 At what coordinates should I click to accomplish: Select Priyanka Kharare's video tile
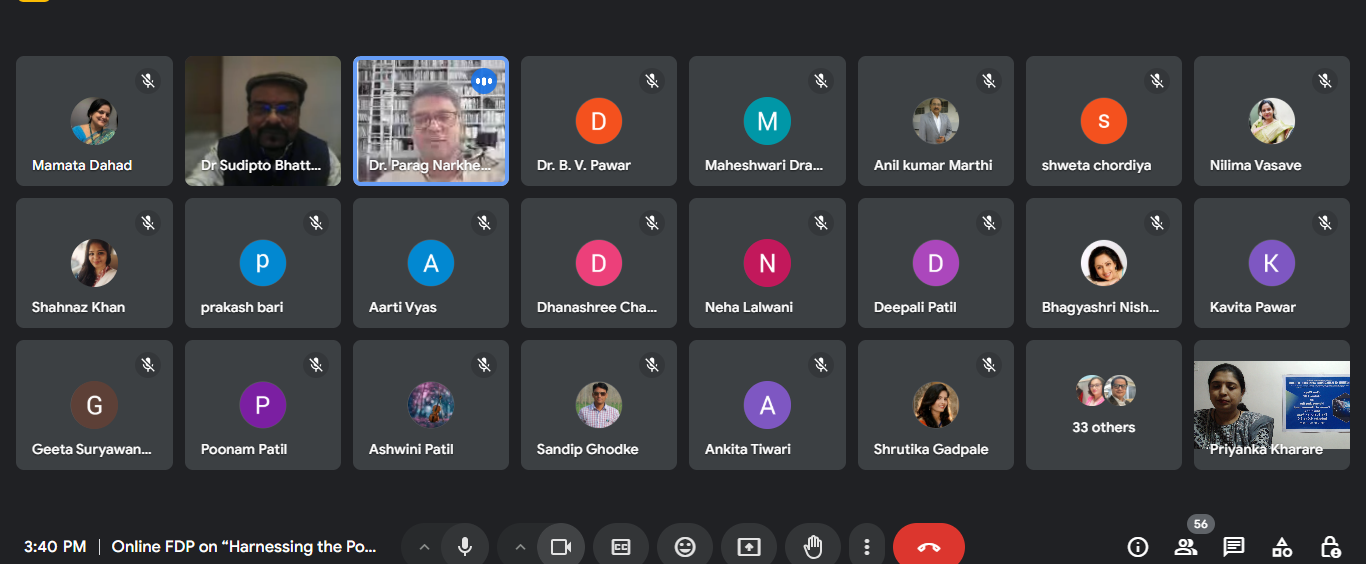pyautogui.click(x=1272, y=405)
